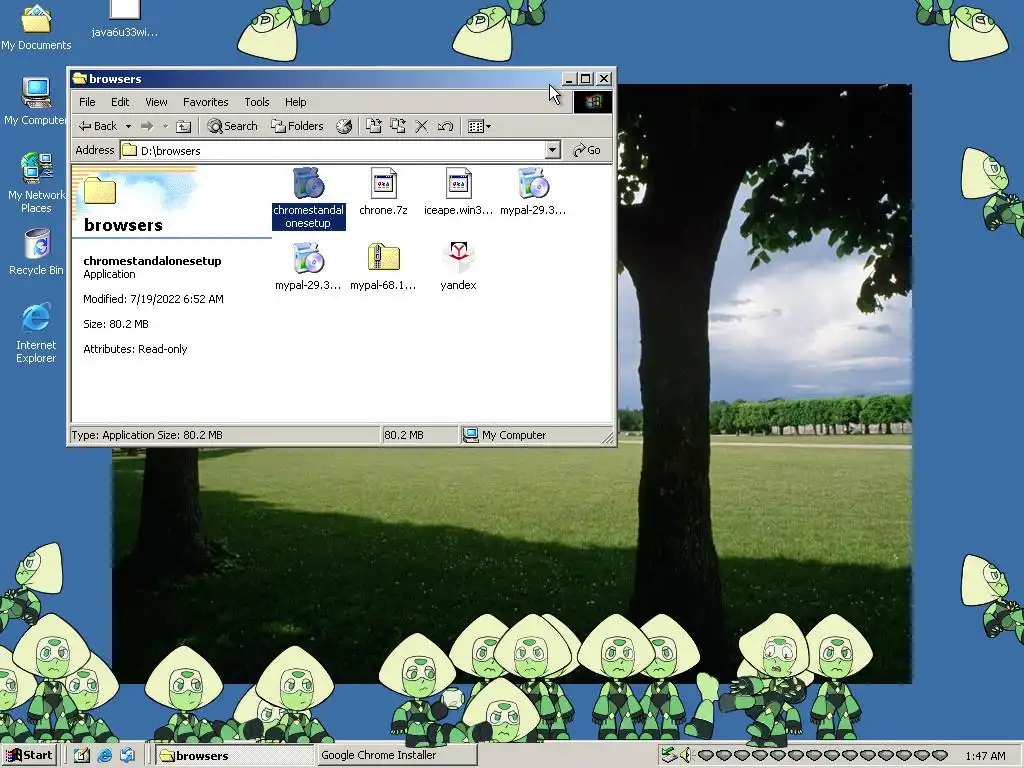Select the chromestandalonesetup application file

pyautogui.click(x=308, y=198)
